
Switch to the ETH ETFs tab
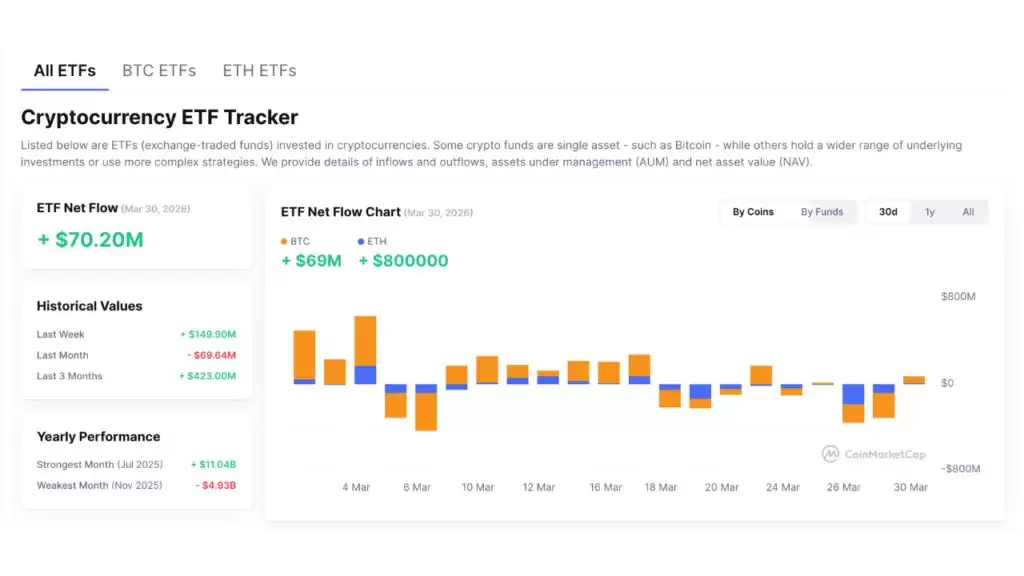pyautogui.click(x=259, y=71)
